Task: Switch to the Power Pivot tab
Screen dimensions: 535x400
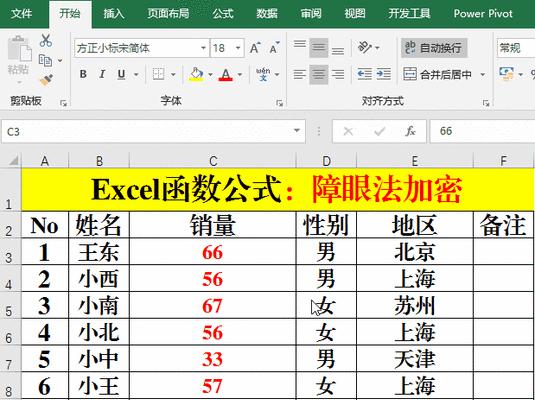Action: pyautogui.click(x=483, y=14)
